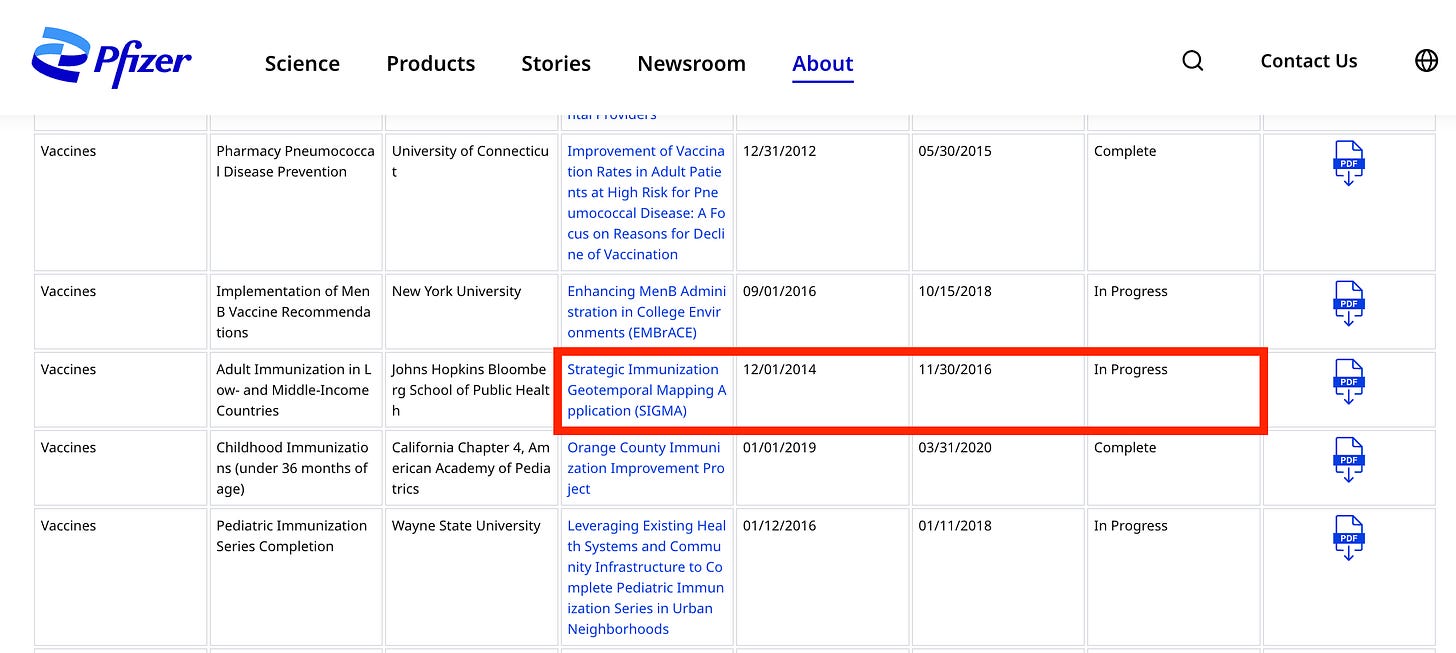This screenshot has width=1456, height=653.
Task: Select the Wayne State University cell
Action: [x=470, y=577]
